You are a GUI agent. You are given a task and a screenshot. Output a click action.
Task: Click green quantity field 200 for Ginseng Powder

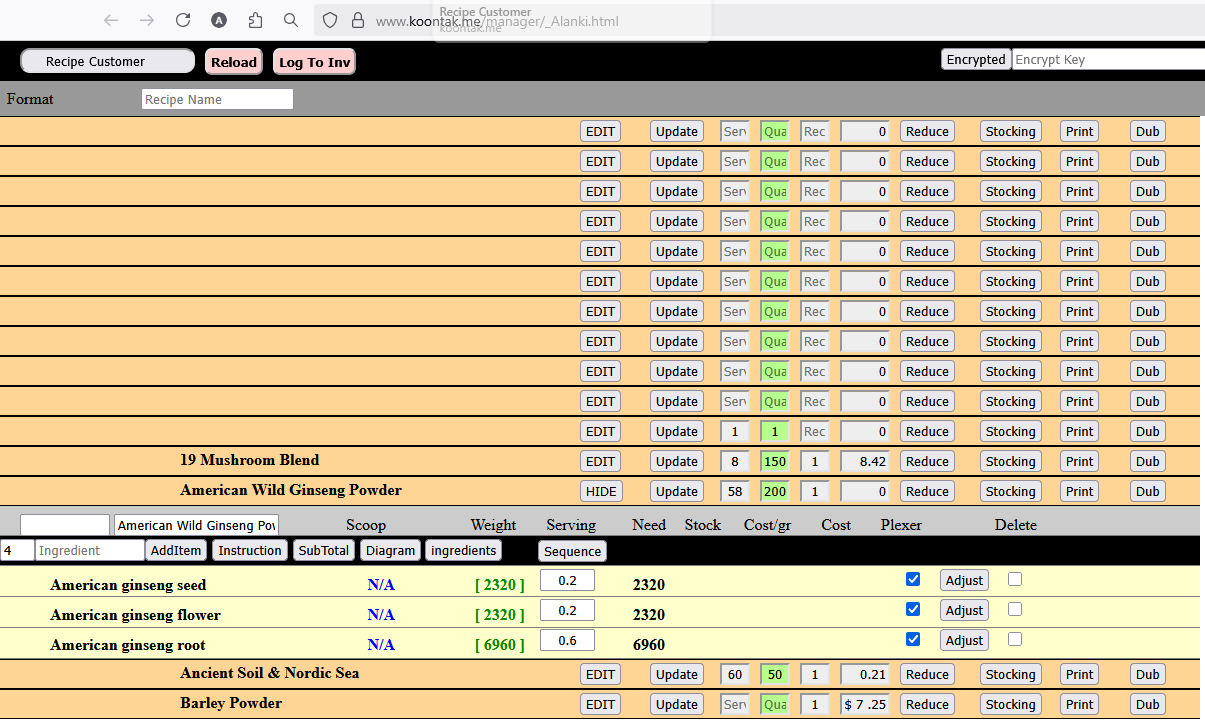click(x=775, y=491)
